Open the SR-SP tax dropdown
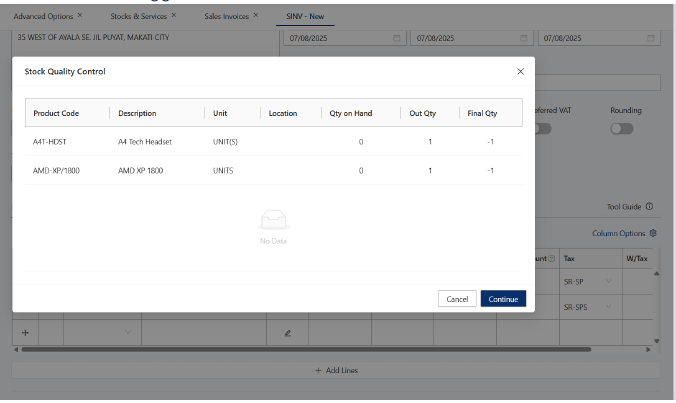Screen dimensions: 676x403 coord(608,281)
